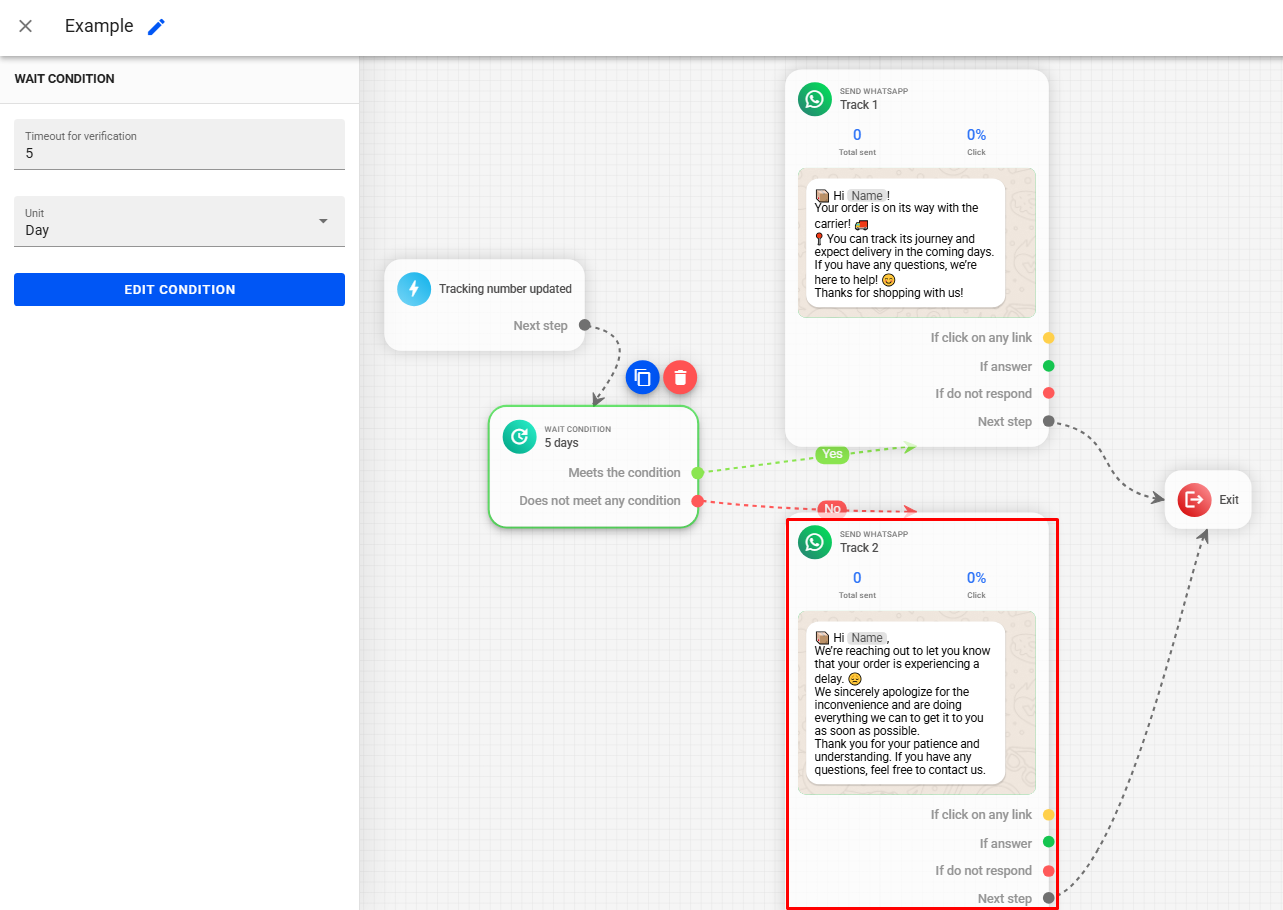Click red 'Does not meet any condition' dot
Viewport: 1283px width, 910px height.
697,501
